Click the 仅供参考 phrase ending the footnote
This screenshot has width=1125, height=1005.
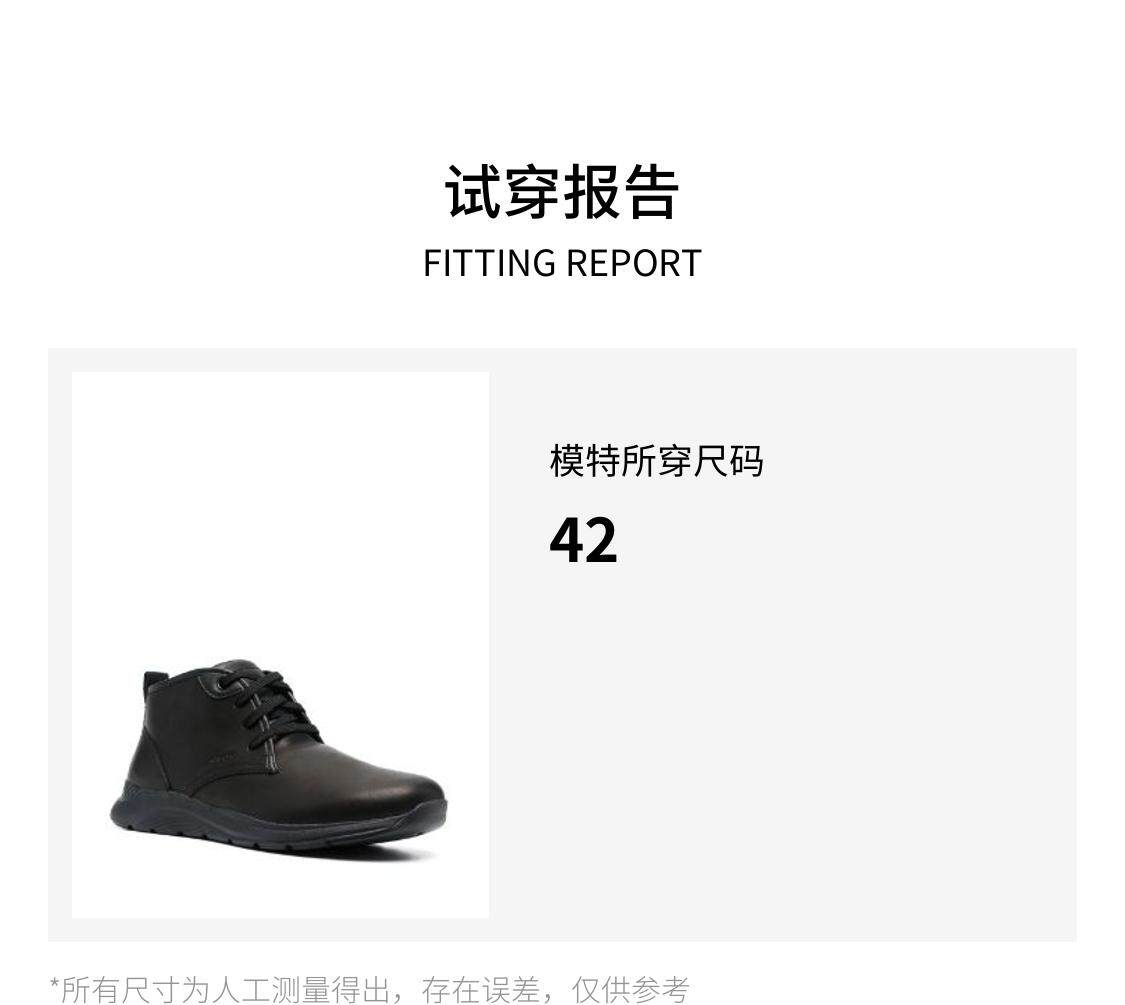tap(630, 990)
